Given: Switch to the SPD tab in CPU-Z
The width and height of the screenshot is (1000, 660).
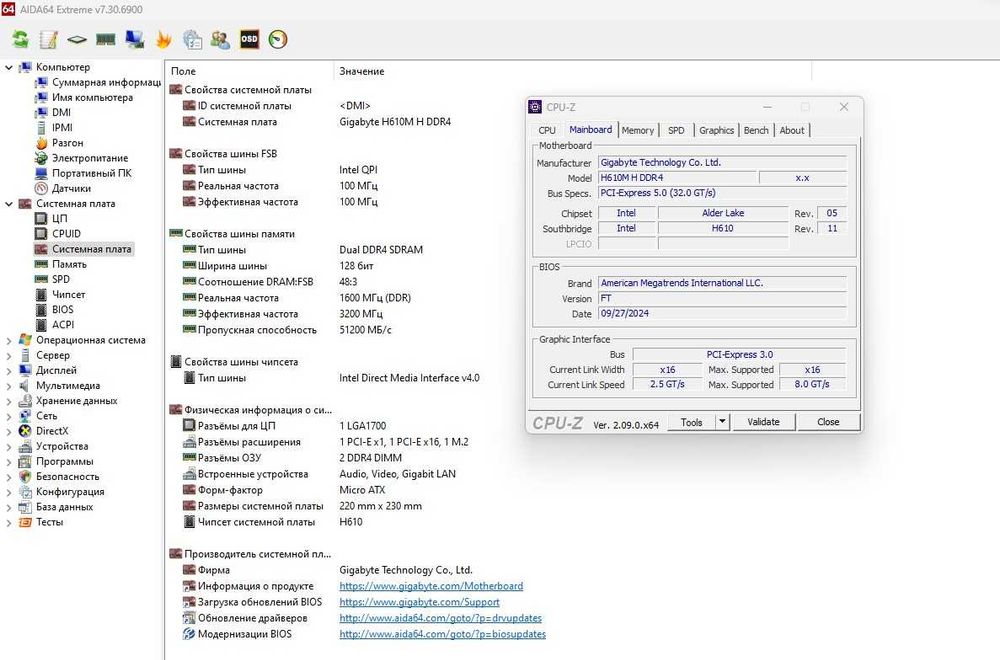Looking at the screenshot, I should click(676, 130).
